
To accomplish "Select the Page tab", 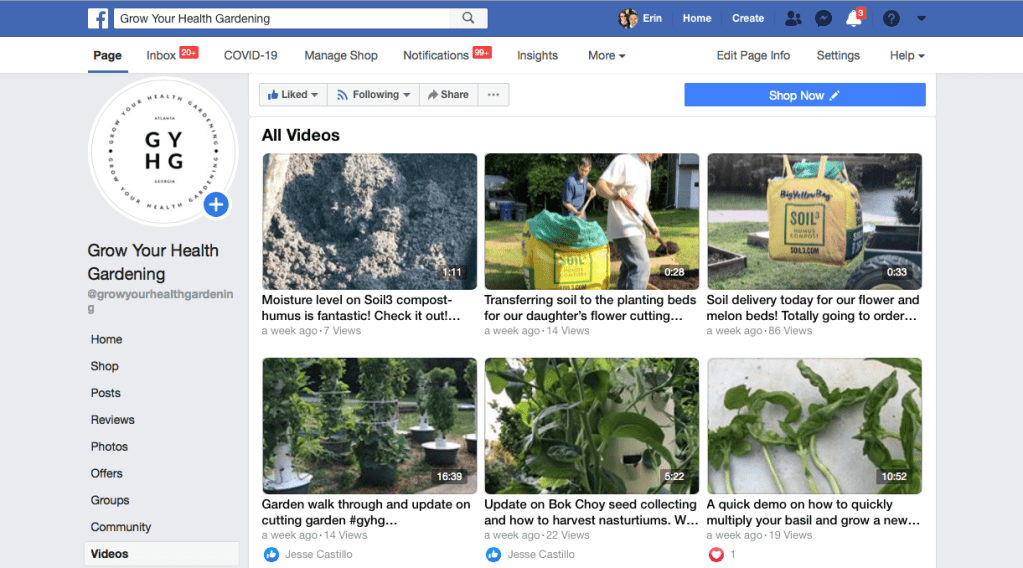I will [x=108, y=55].
